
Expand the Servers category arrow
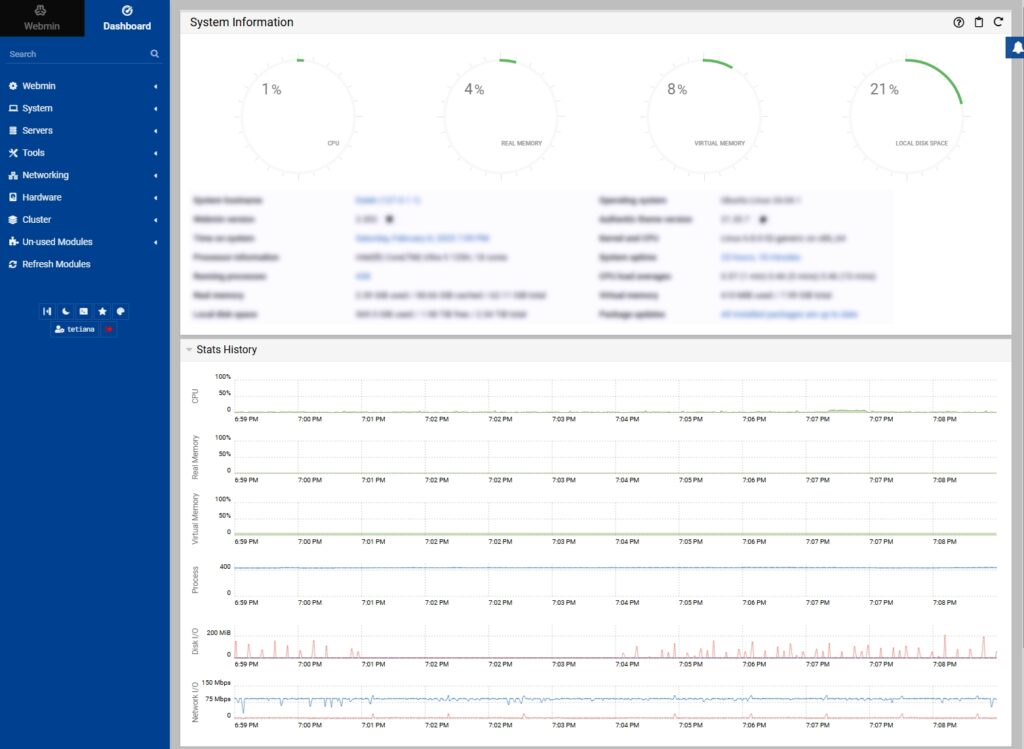pyautogui.click(x=155, y=131)
